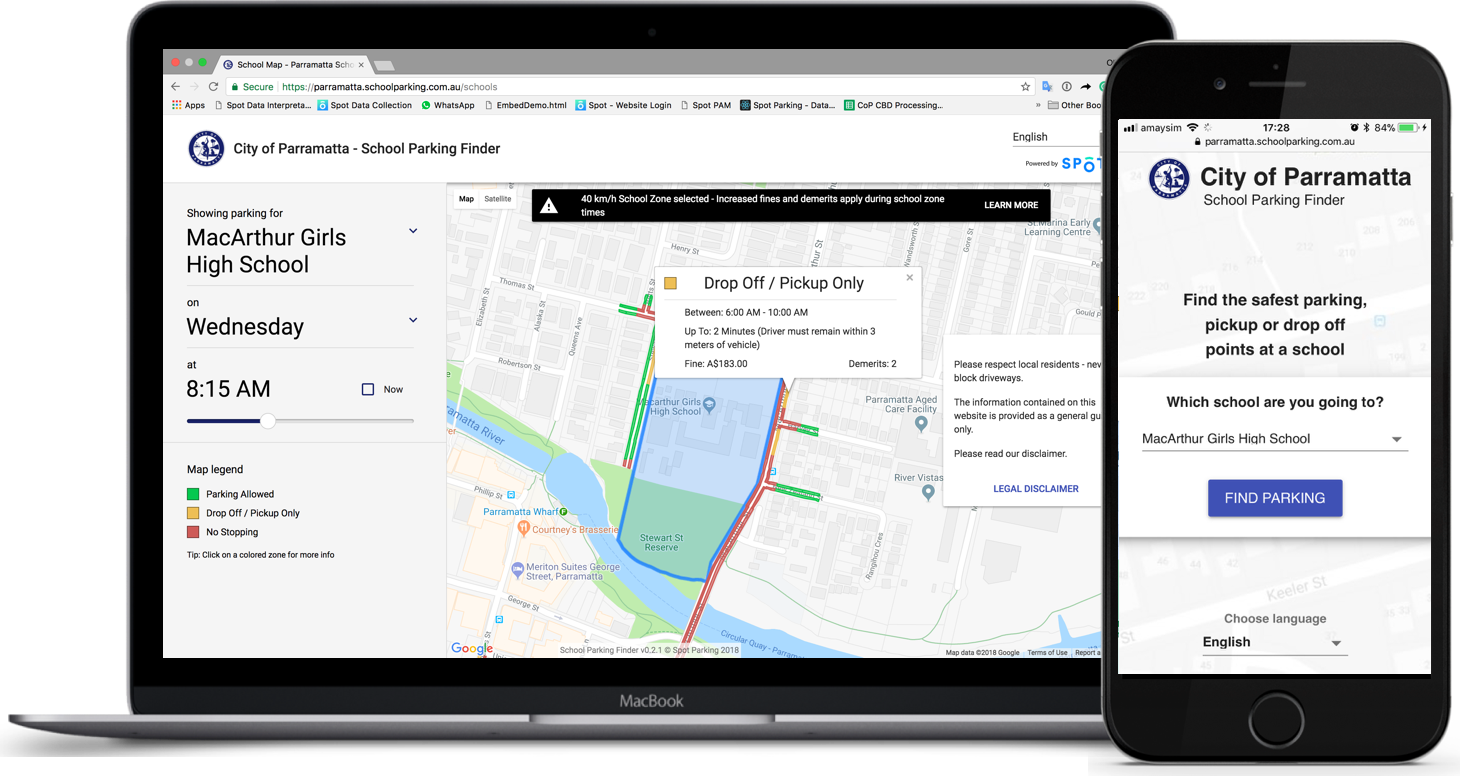Close the School Map browser tab
The image size is (1460, 776).
point(360,65)
